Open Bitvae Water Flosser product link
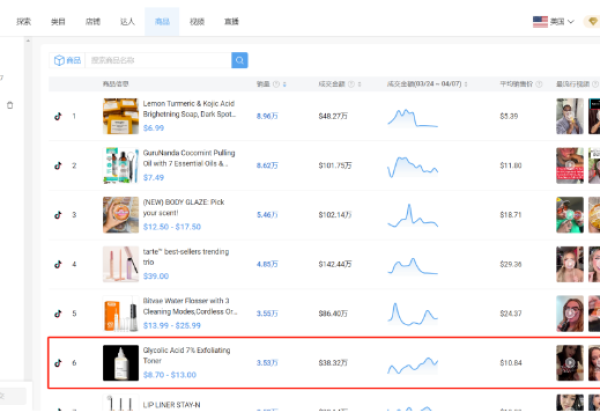 pyautogui.click(x=190, y=306)
